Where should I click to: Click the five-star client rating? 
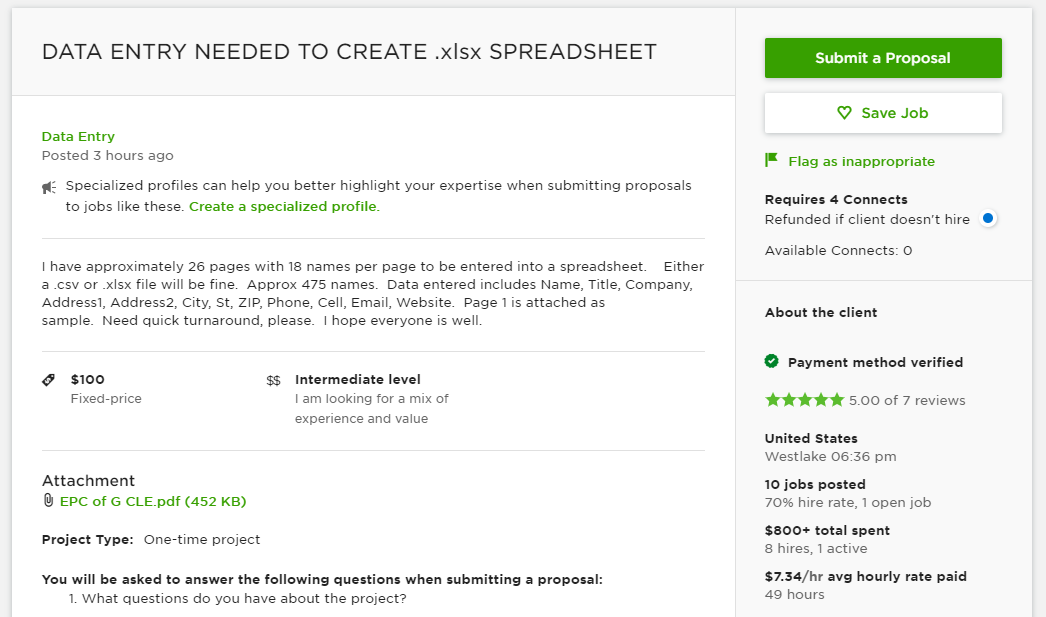[804, 400]
